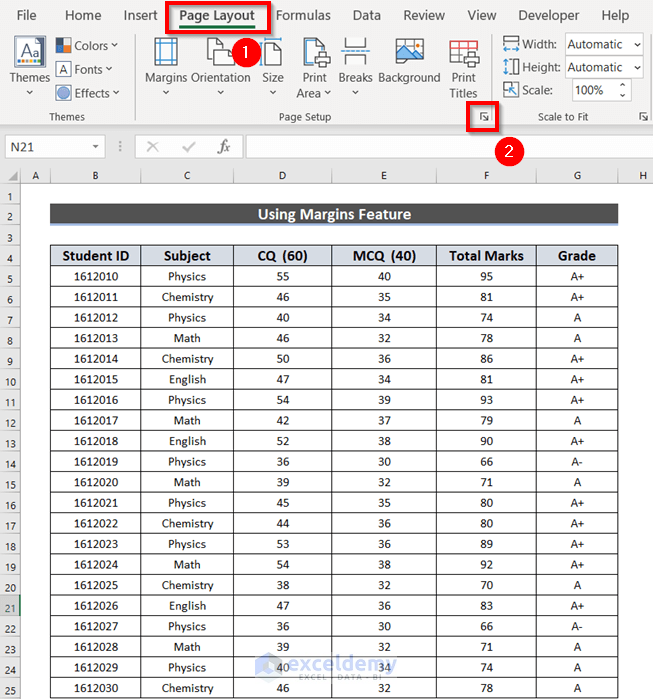
Task: Select row 5 header
Action: [x=10, y=279]
